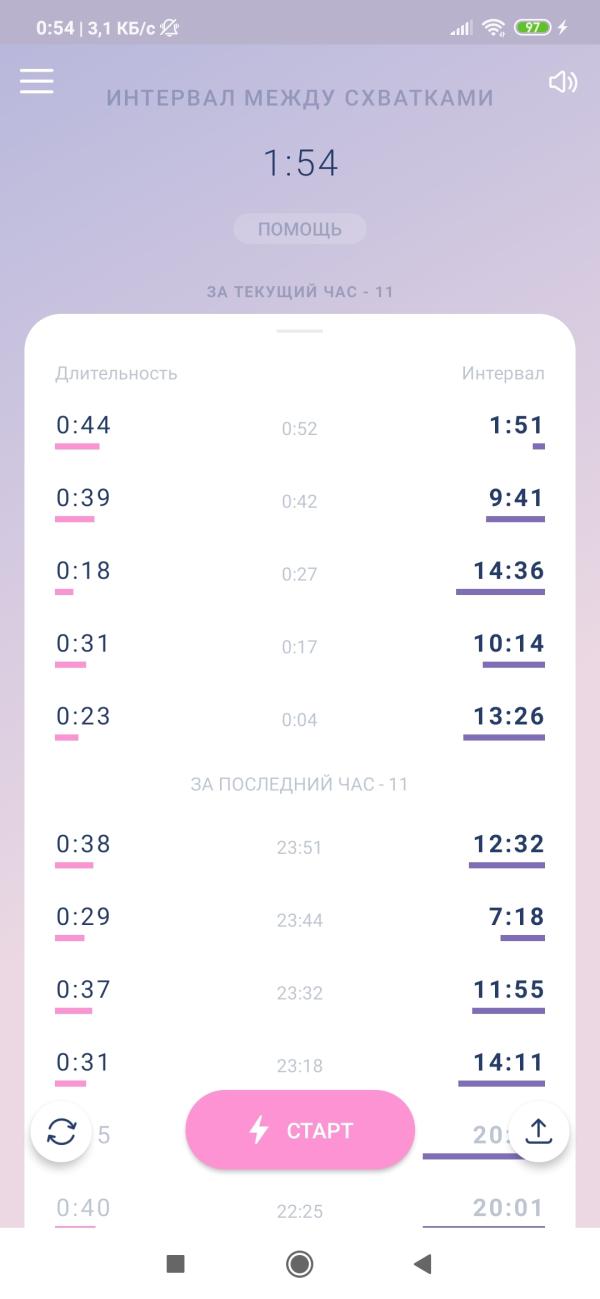Image resolution: width=600 pixels, height=1299 pixels.
Task: Tap Android back navigation triangle
Action: pyautogui.click(x=422, y=1264)
